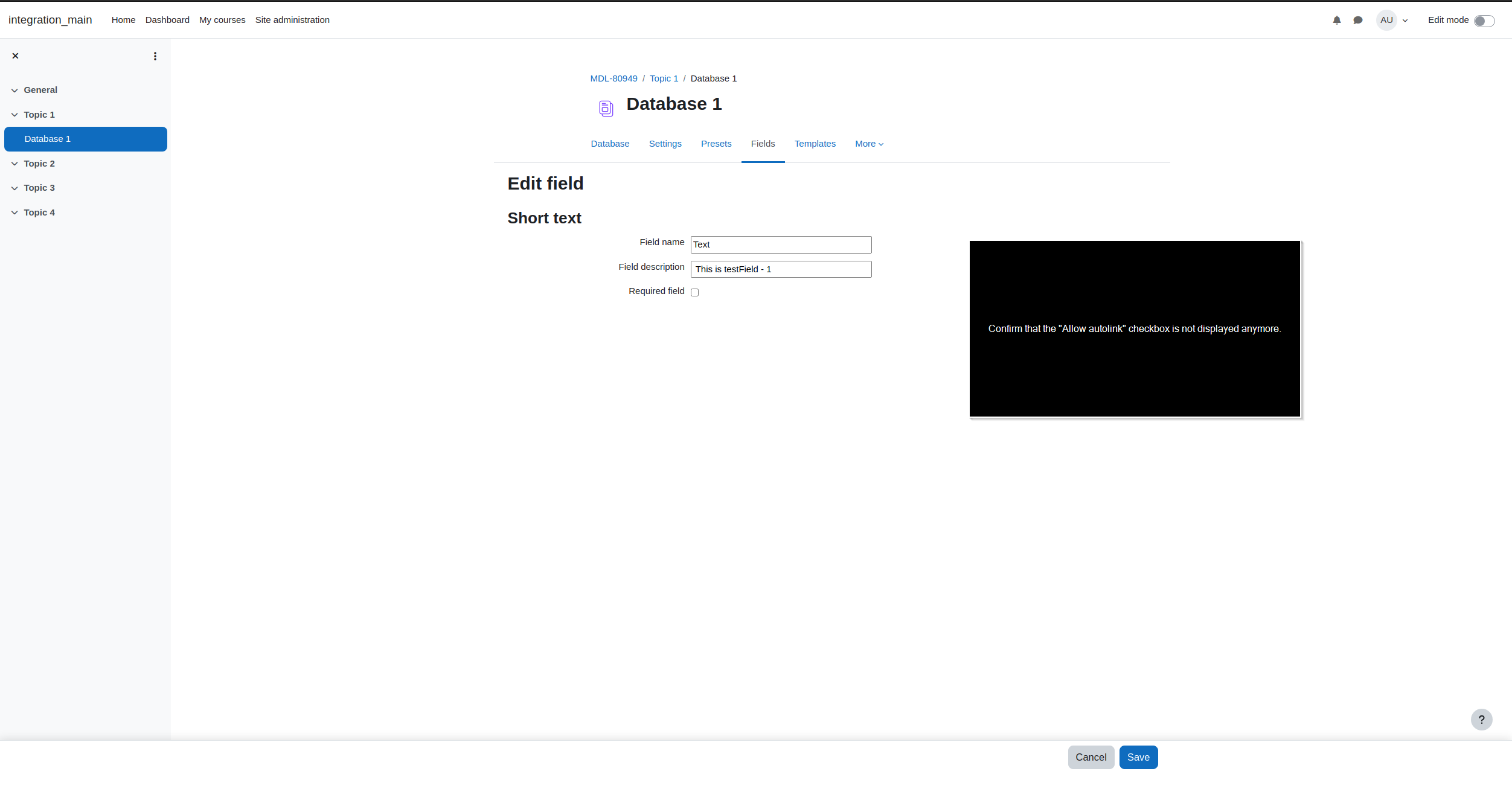Image resolution: width=1512 pixels, height=786 pixels.
Task: Open Topic 1 in the course index
Action: click(x=39, y=115)
